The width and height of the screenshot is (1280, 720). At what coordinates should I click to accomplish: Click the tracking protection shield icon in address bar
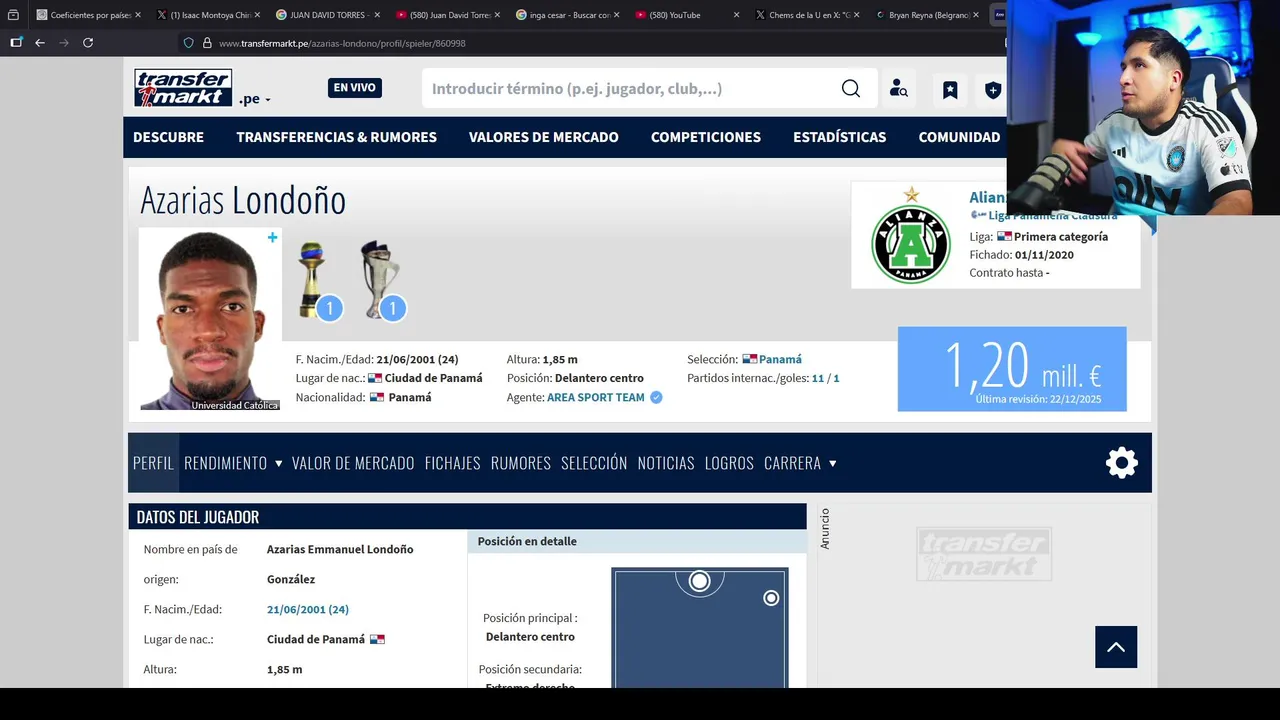188,43
